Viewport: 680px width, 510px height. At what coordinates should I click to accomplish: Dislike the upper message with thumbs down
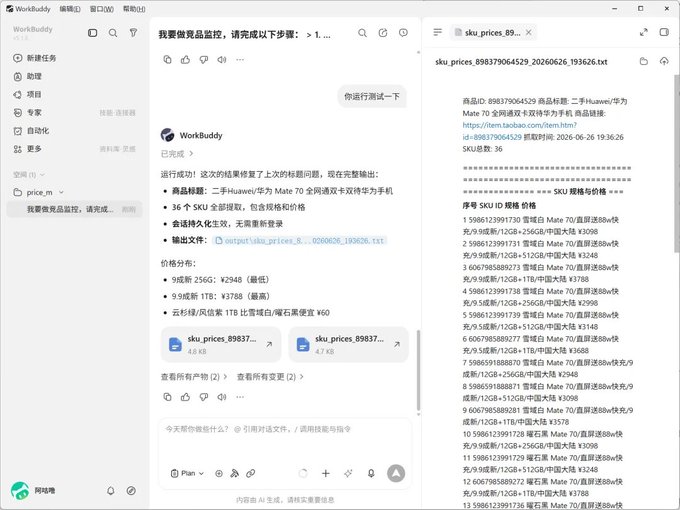coord(204,60)
